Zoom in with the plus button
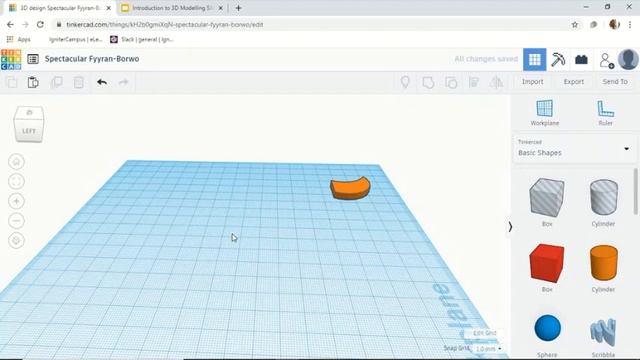 click(x=16, y=201)
